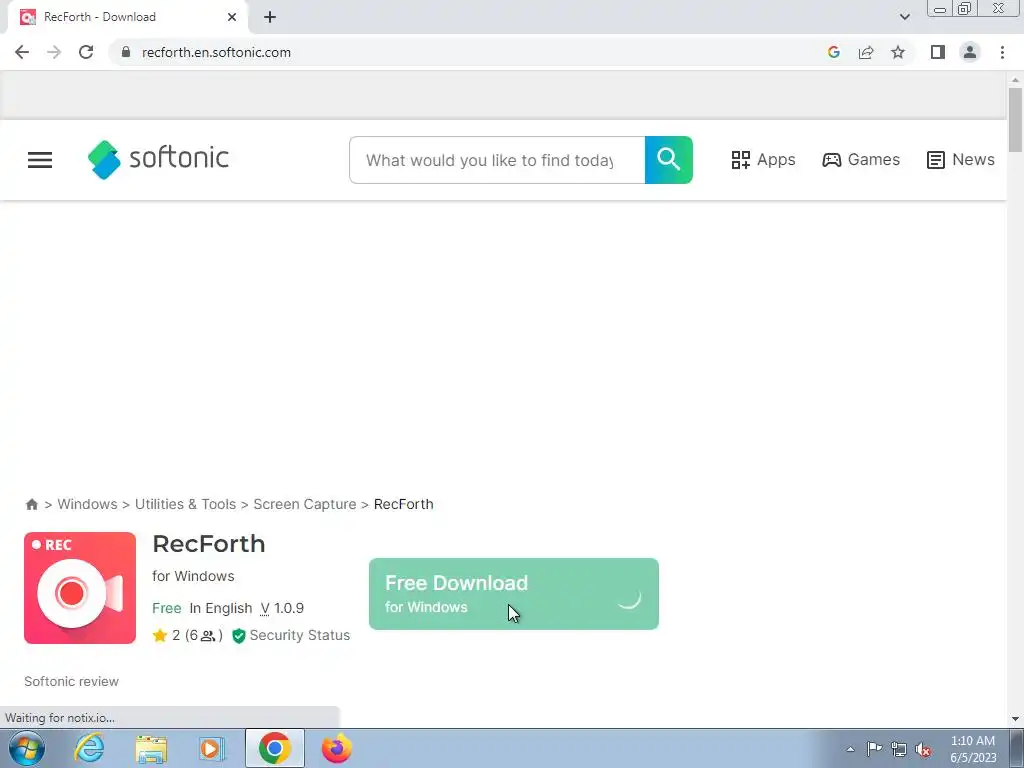Click the Free Download for Windows button
This screenshot has width=1024, height=768.
coord(514,594)
